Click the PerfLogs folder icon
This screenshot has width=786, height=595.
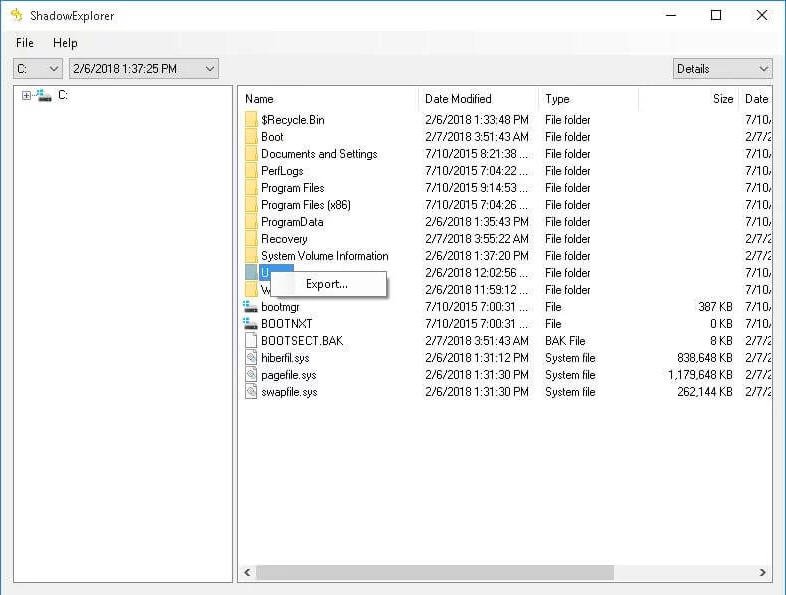click(251, 171)
